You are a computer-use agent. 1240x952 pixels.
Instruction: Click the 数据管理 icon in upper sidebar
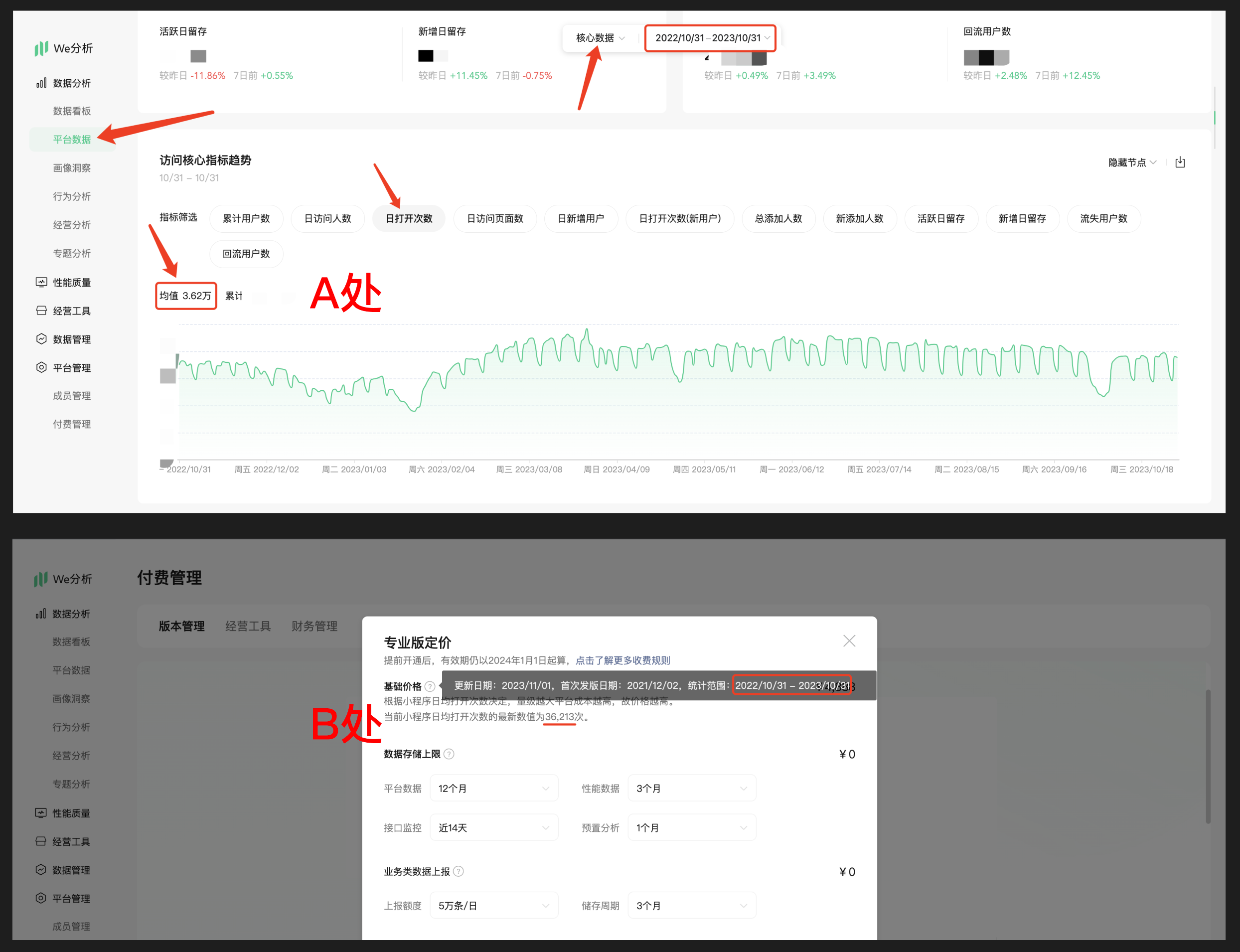tap(41, 339)
